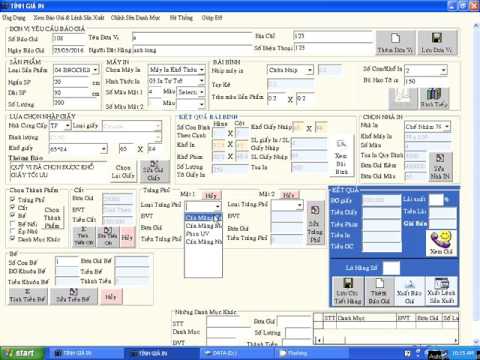The image size is (480, 360).
Task: Toggle the Cắt checkbox
Action: coord(12,207)
